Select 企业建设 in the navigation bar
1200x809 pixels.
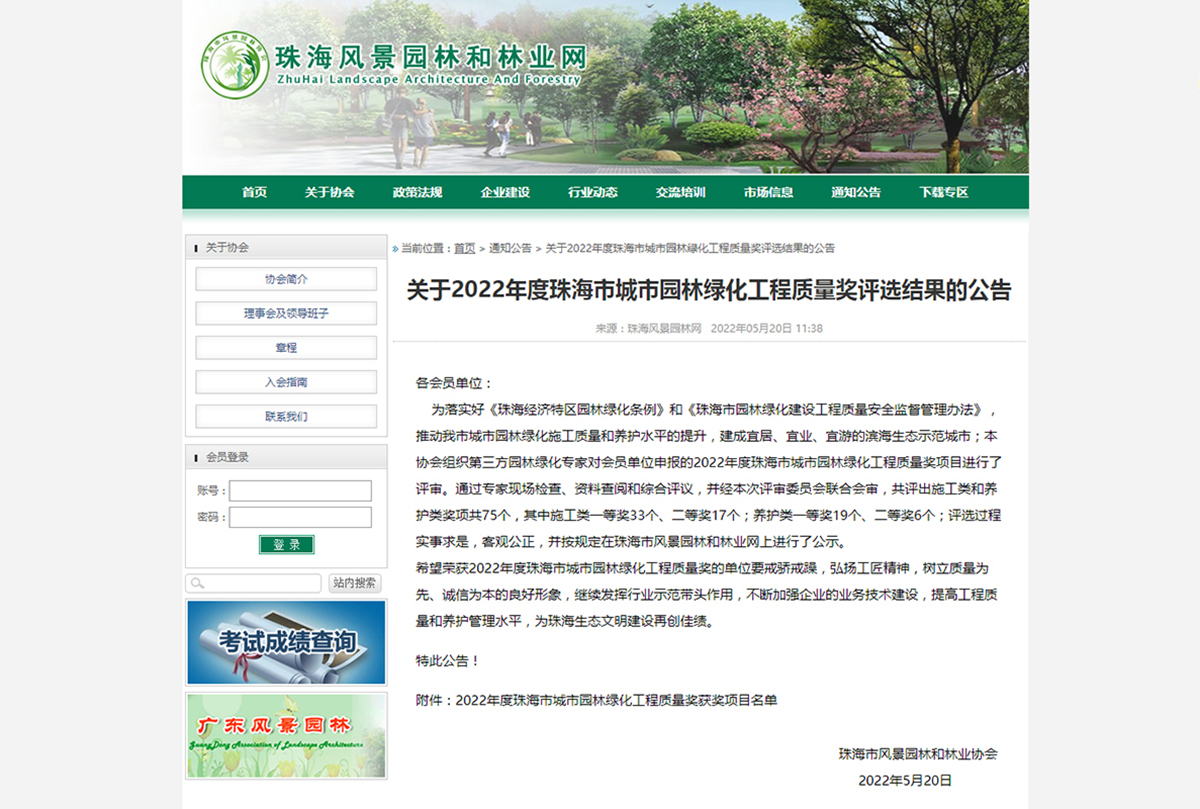pos(505,192)
